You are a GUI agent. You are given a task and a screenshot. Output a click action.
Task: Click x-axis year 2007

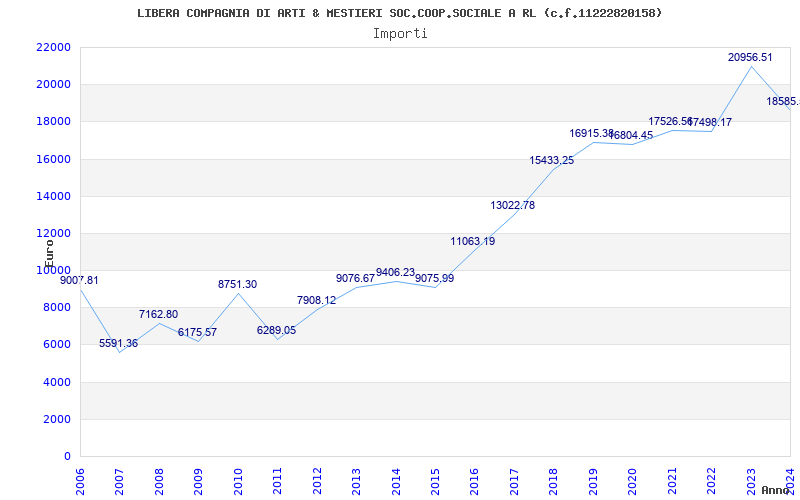click(119, 481)
